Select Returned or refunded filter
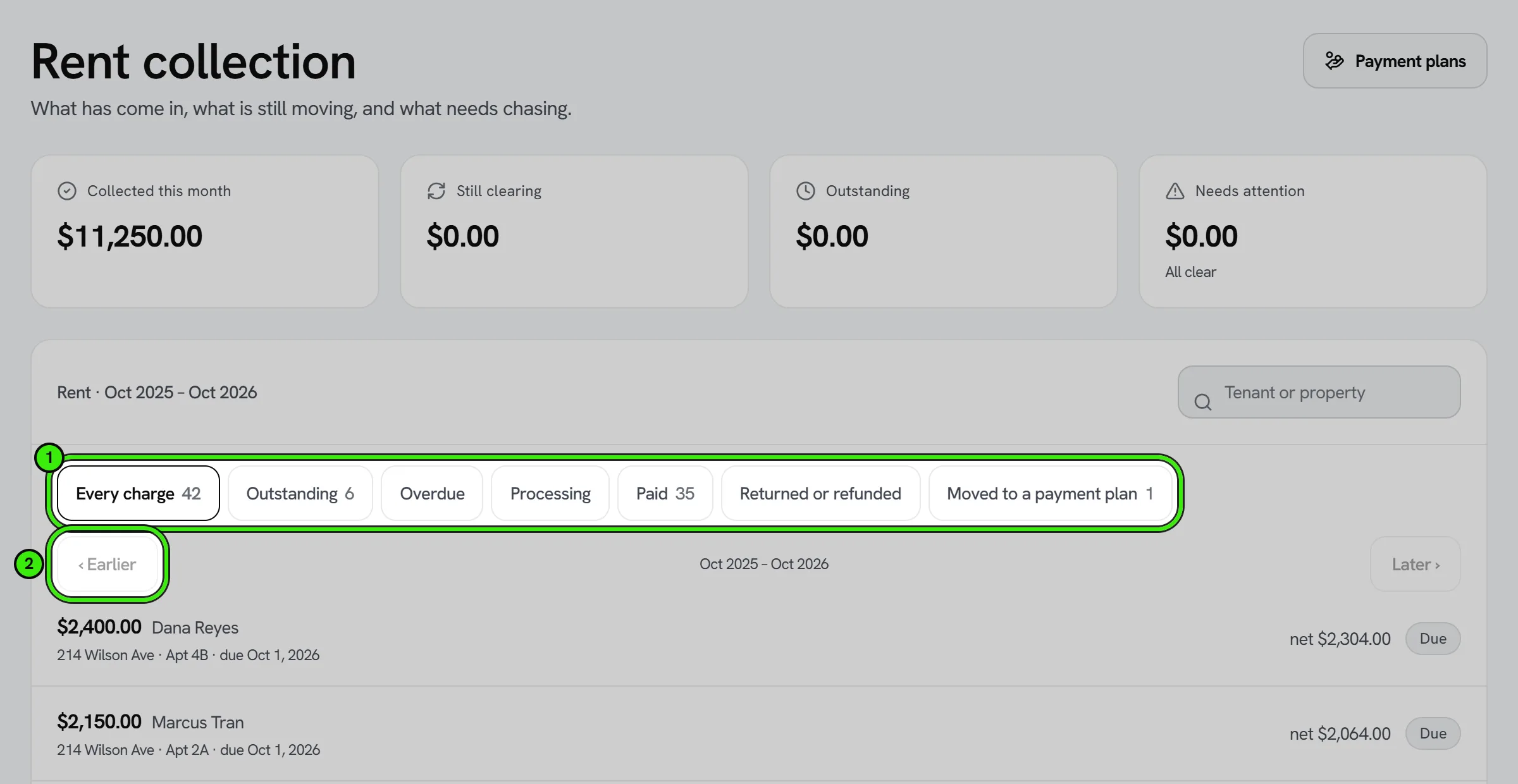 click(x=821, y=493)
